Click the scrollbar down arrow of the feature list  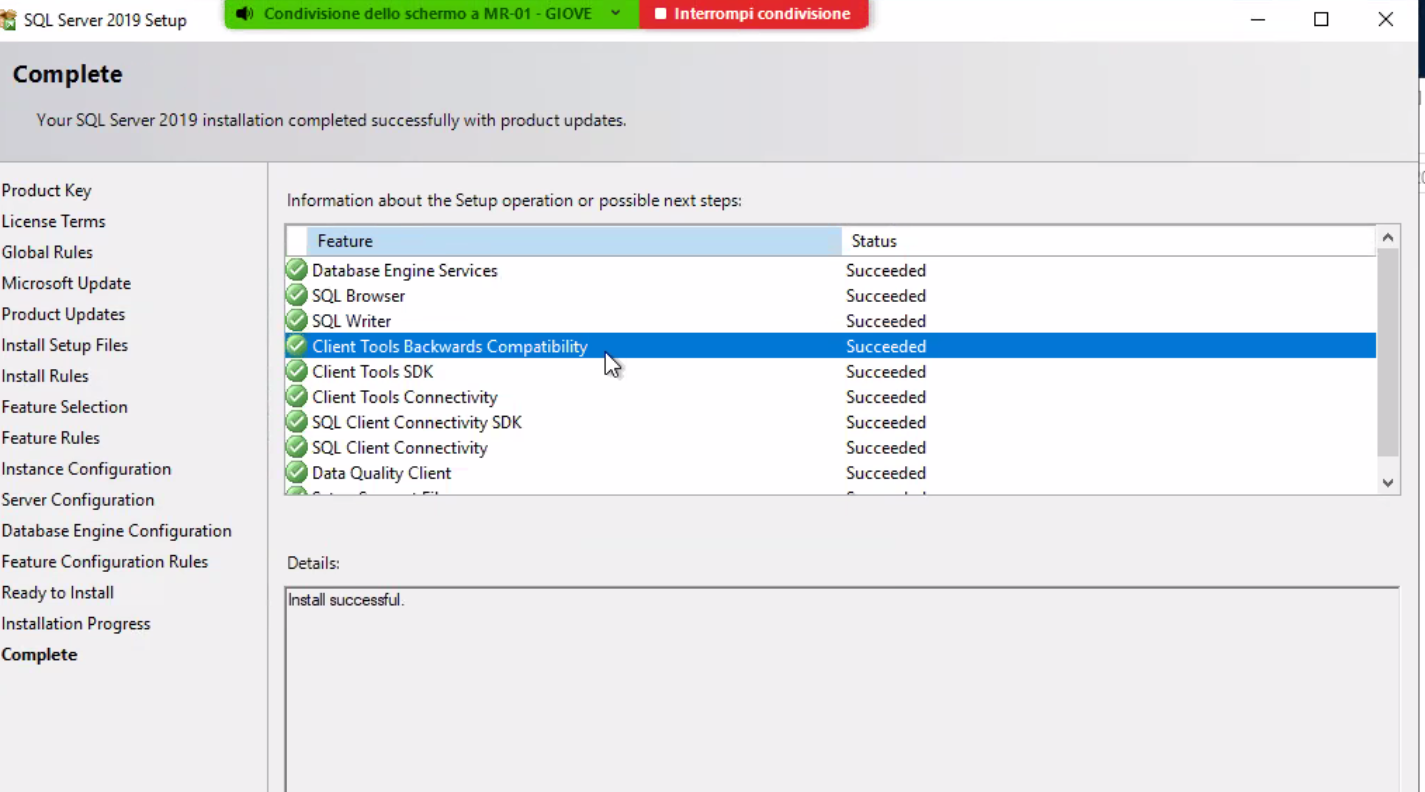[x=1388, y=482]
